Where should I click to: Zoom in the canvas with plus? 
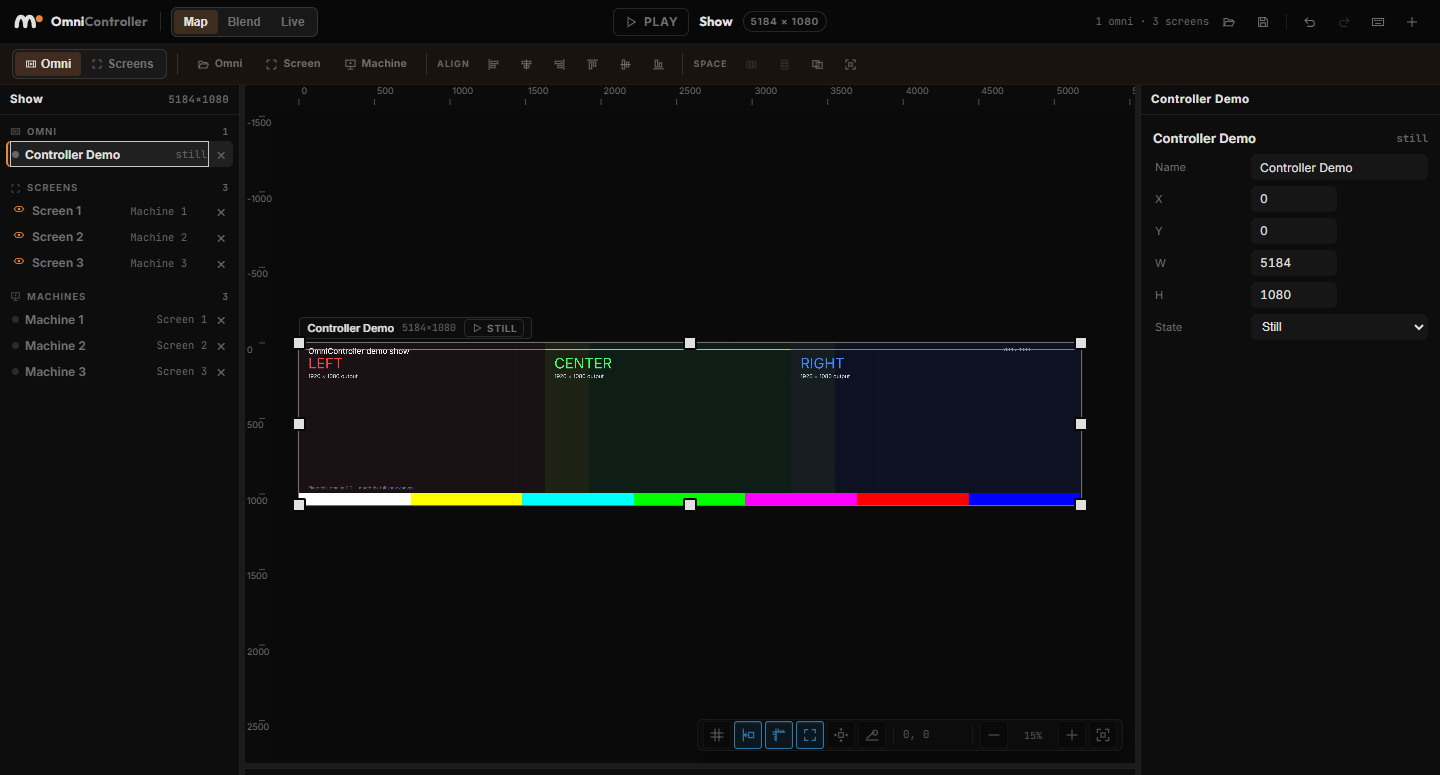click(1072, 735)
